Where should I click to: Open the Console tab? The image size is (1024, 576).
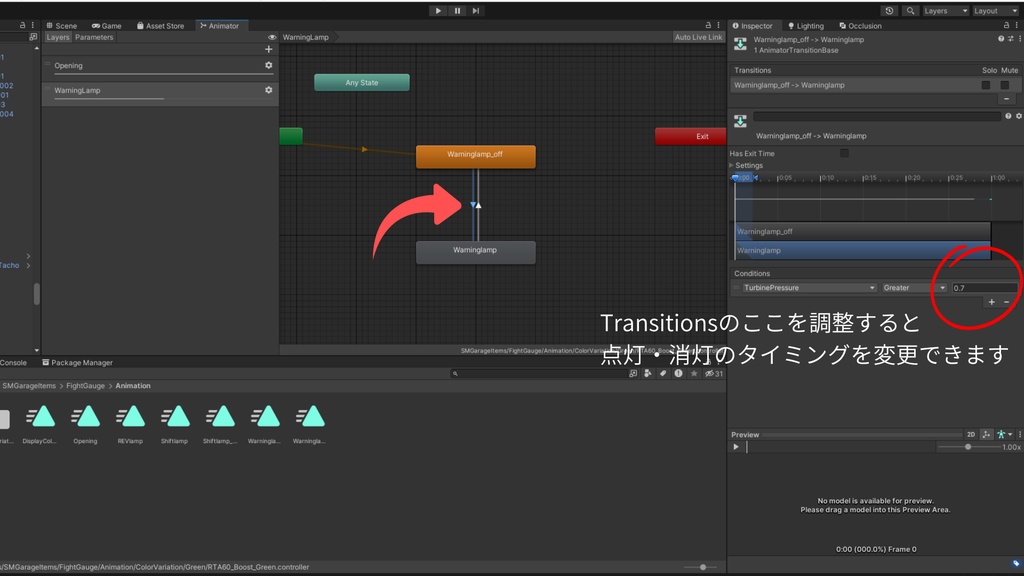pos(13,362)
